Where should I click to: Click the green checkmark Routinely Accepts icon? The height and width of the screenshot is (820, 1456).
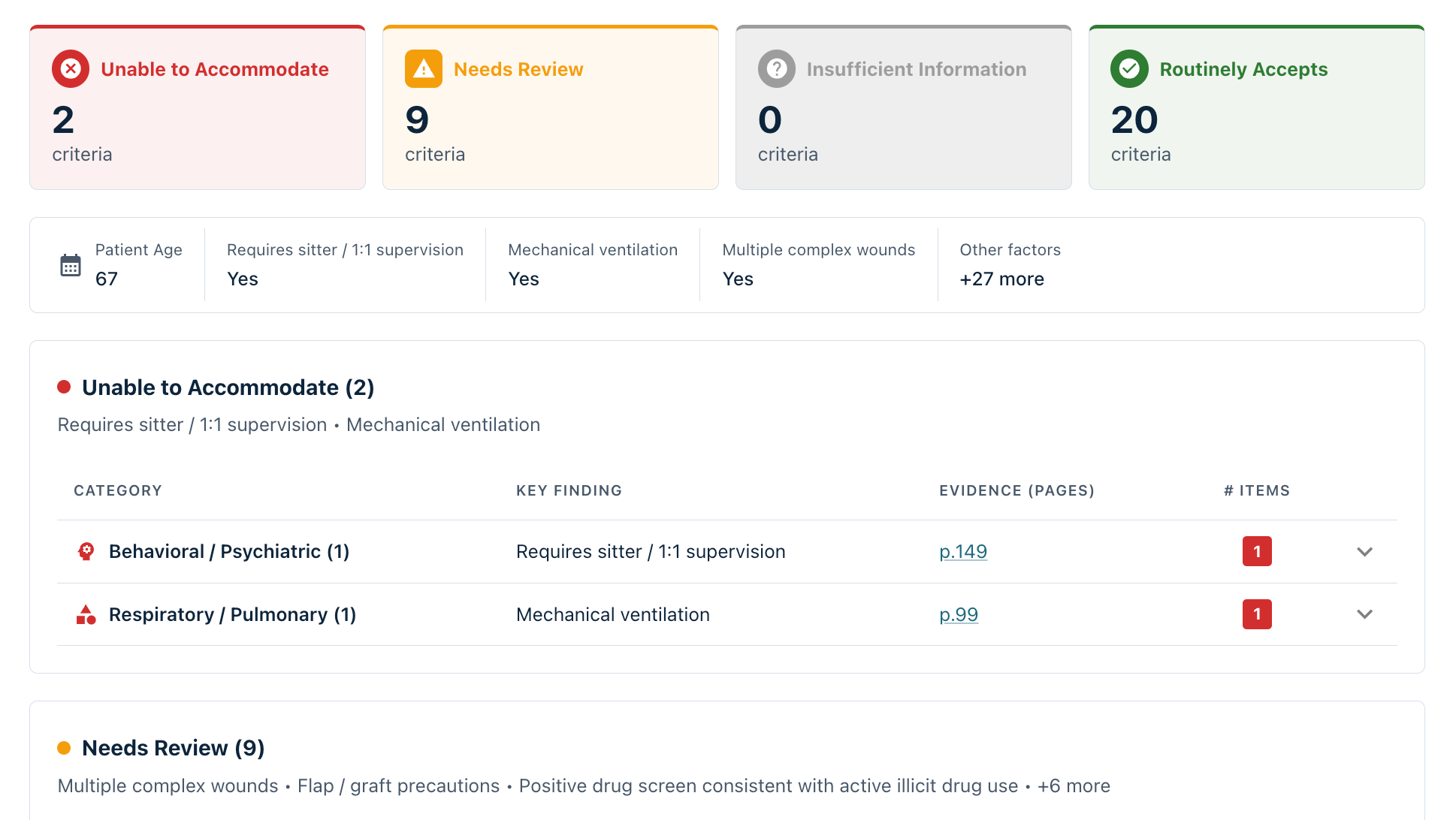tap(1129, 69)
